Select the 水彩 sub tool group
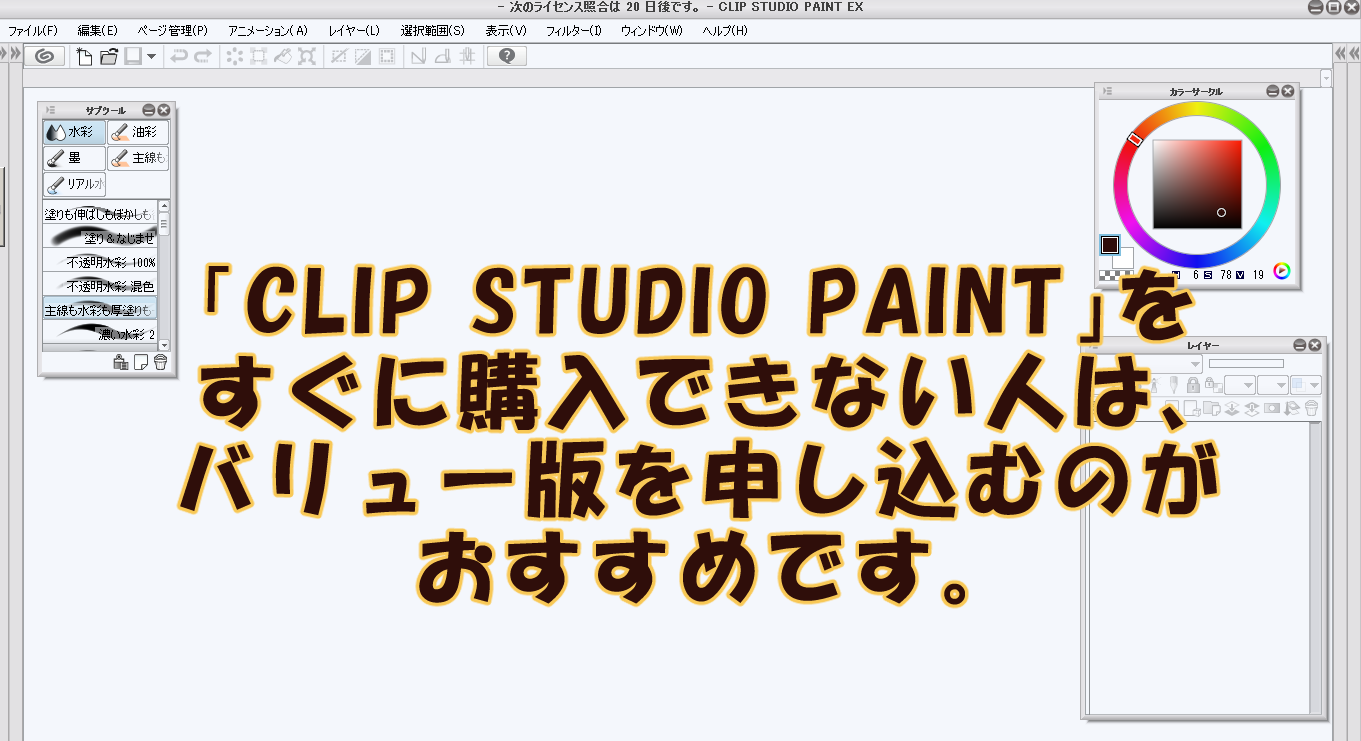 (x=74, y=132)
